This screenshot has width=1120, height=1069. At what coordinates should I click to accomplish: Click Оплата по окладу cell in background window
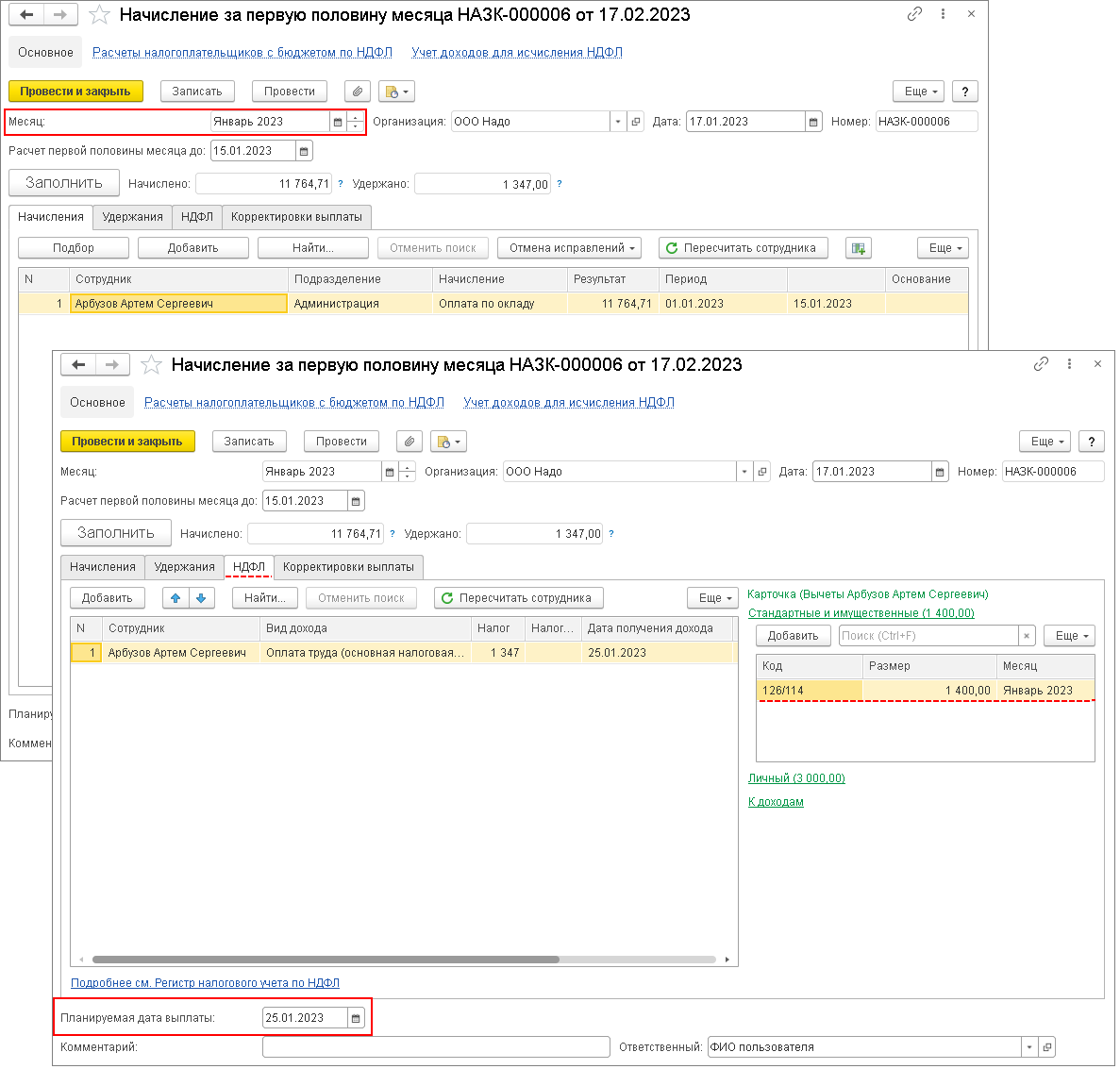(500, 304)
